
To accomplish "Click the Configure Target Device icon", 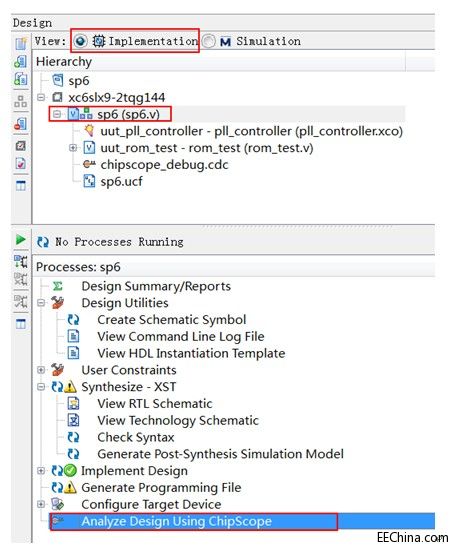I will (x=57, y=504).
